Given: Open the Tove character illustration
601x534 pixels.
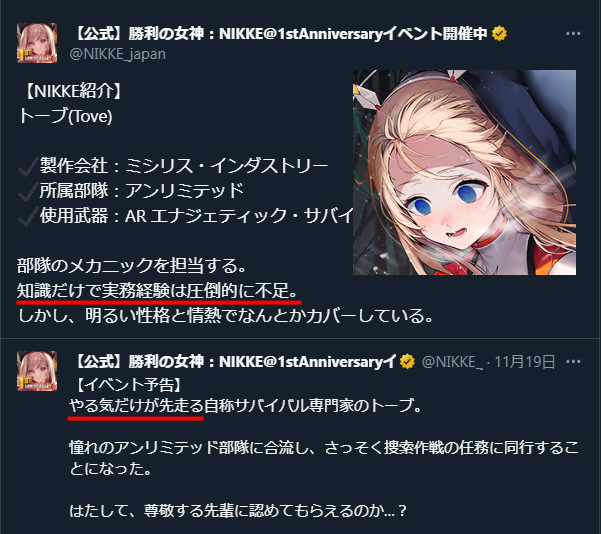Looking at the screenshot, I should [x=464, y=172].
